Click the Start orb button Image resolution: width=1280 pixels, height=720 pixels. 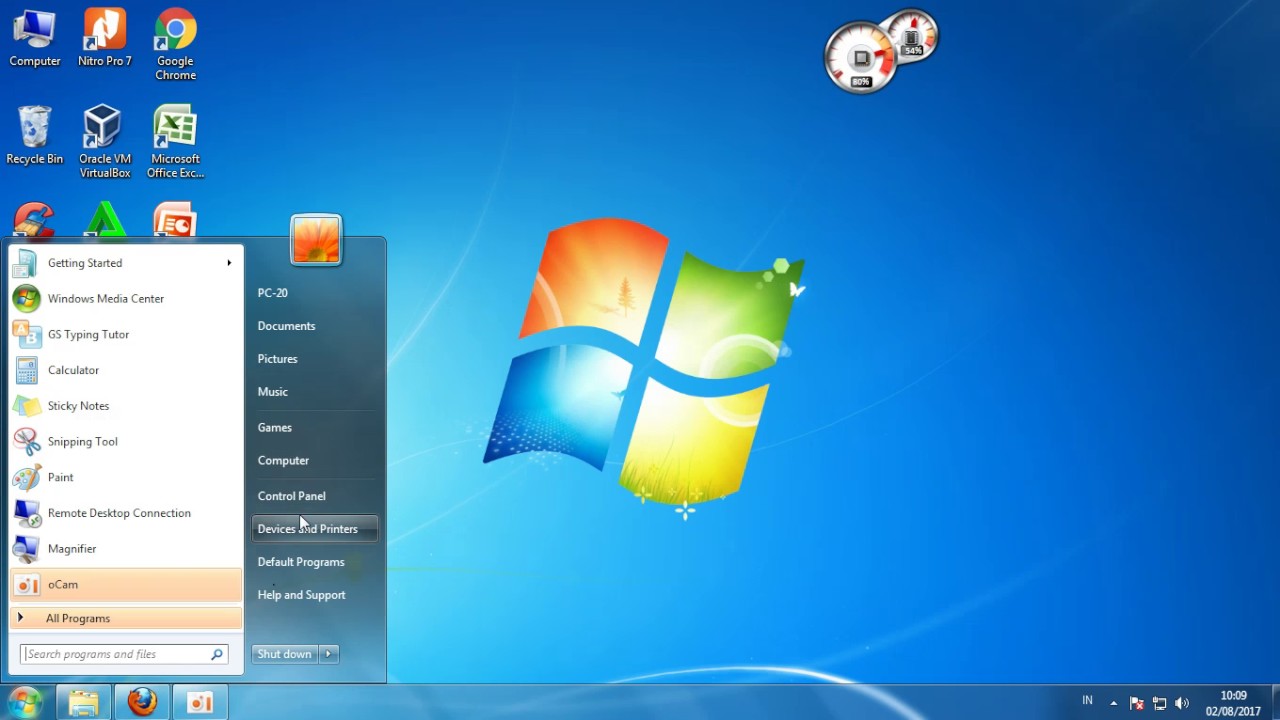[x=25, y=702]
